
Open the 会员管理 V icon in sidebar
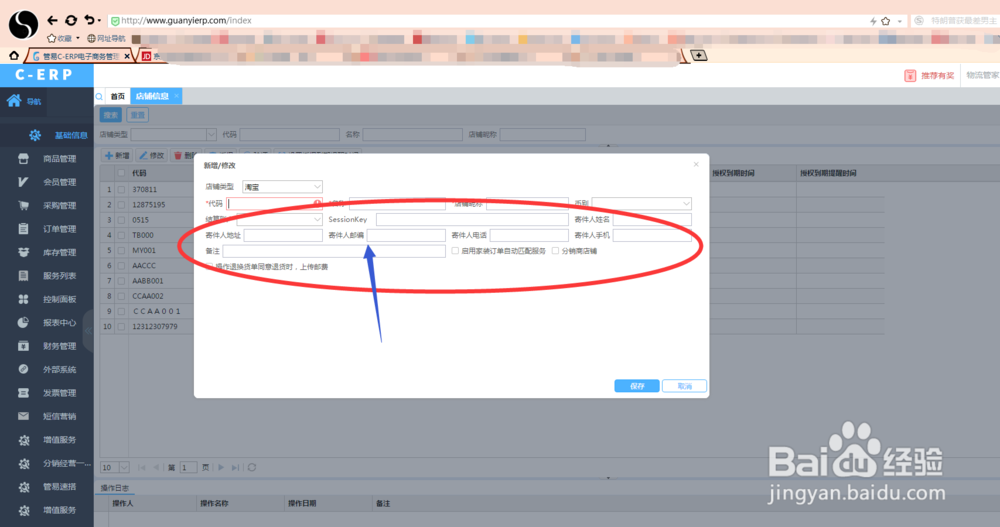point(24,182)
